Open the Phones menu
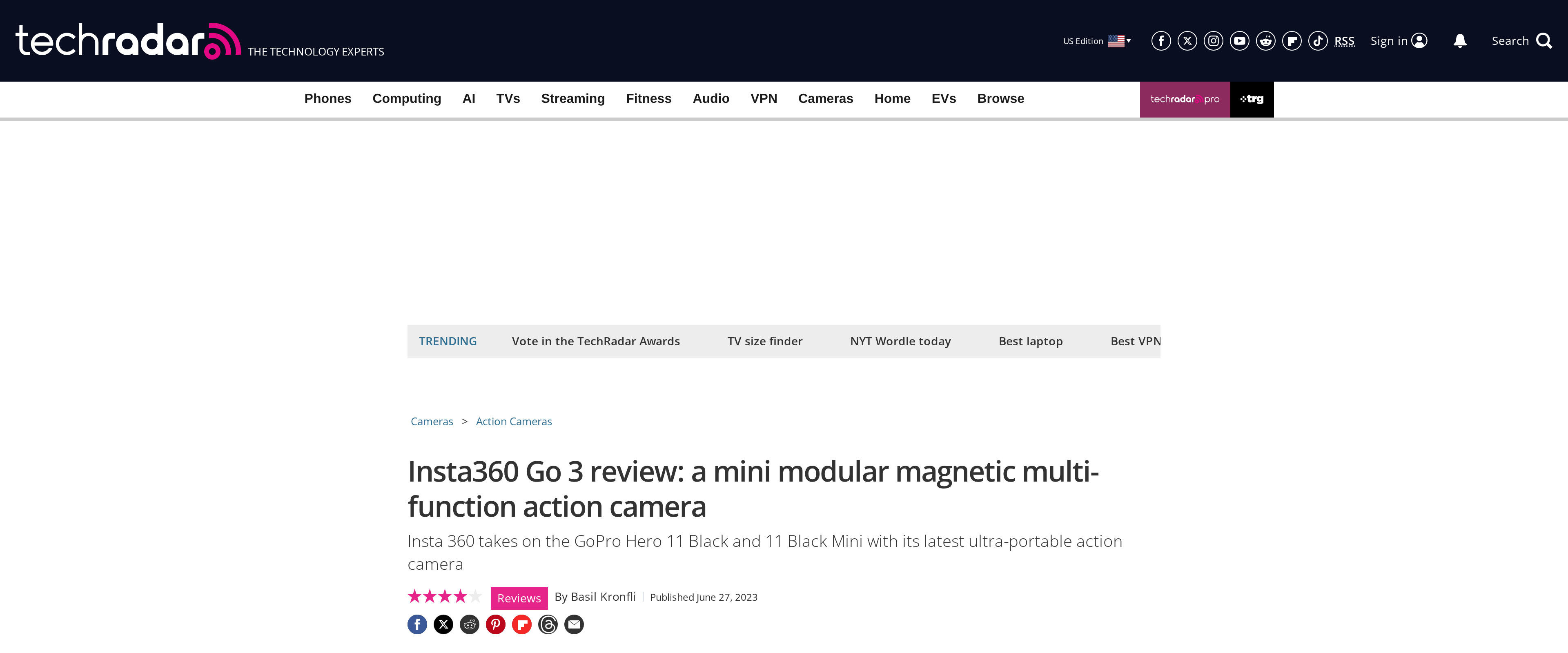 (x=327, y=99)
